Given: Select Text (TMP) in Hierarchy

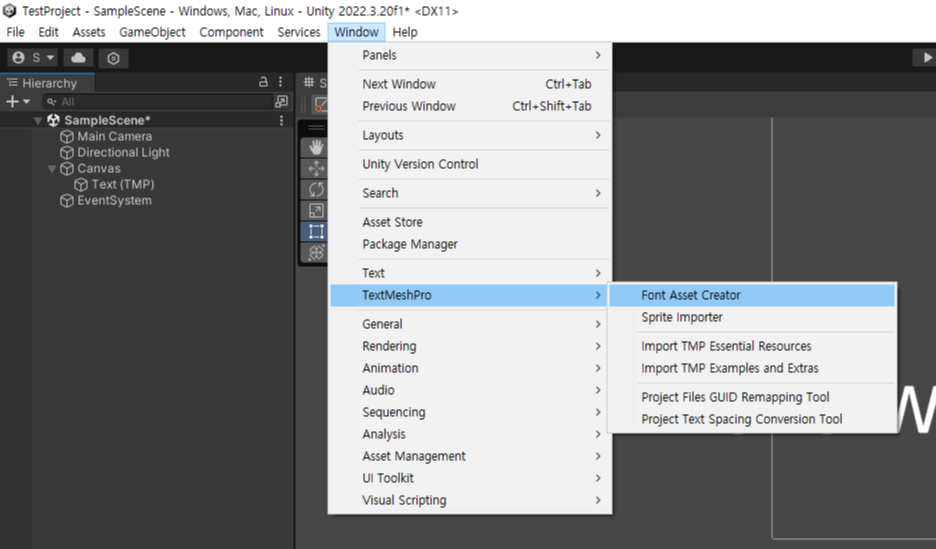Looking at the screenshot, I should click(122, 184).
